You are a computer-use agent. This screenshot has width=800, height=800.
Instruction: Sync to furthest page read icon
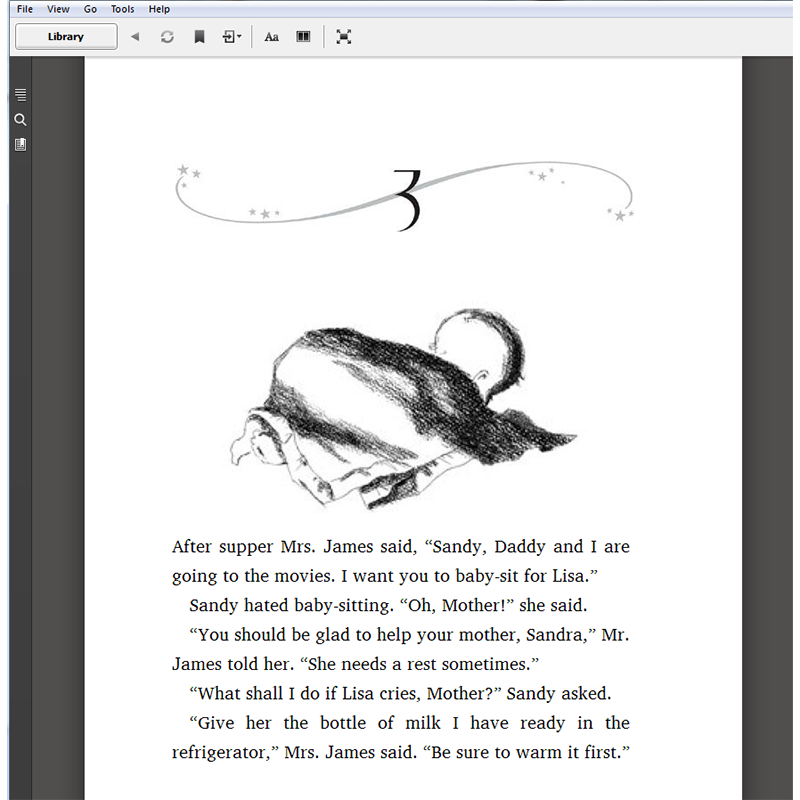tap(167, 37)
